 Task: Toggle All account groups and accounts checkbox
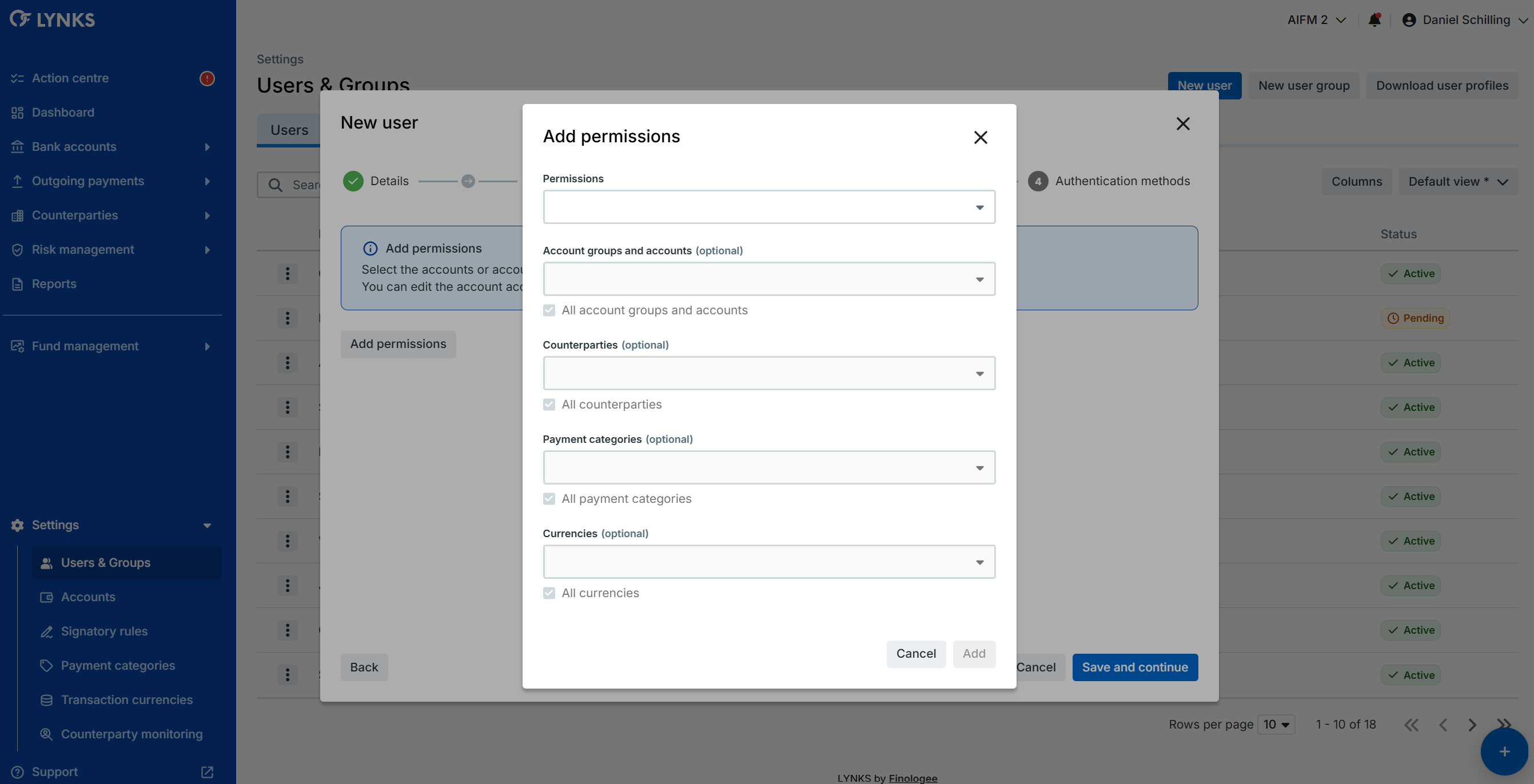[549, 310]
